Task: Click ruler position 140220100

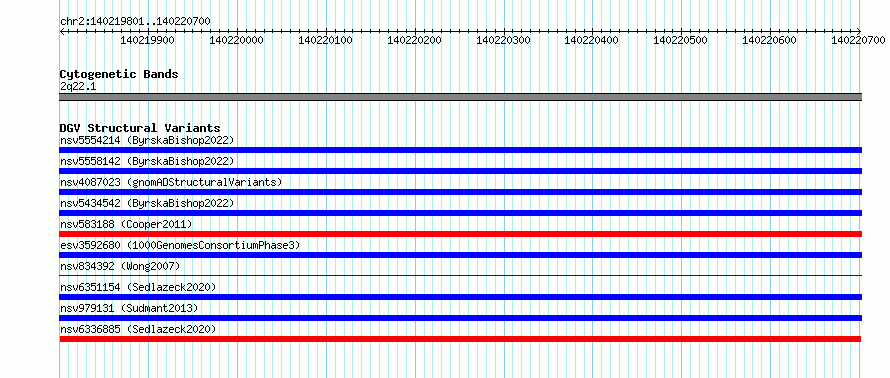Action: click(x=325, y=40)
